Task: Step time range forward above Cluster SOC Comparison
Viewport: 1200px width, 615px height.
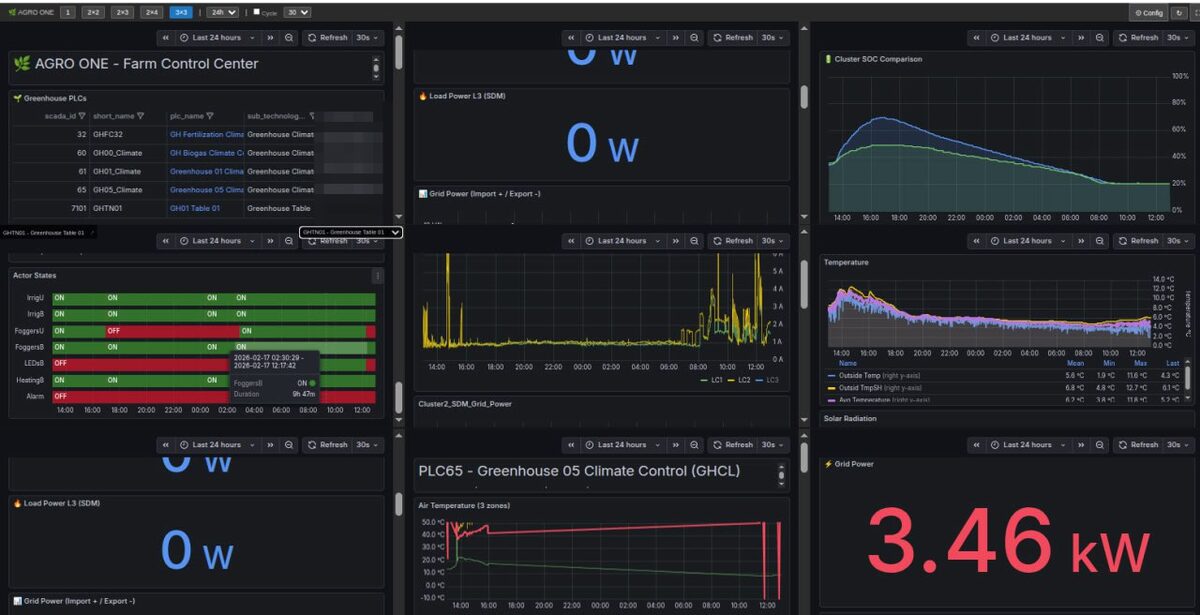Action: click(1080, 38)
